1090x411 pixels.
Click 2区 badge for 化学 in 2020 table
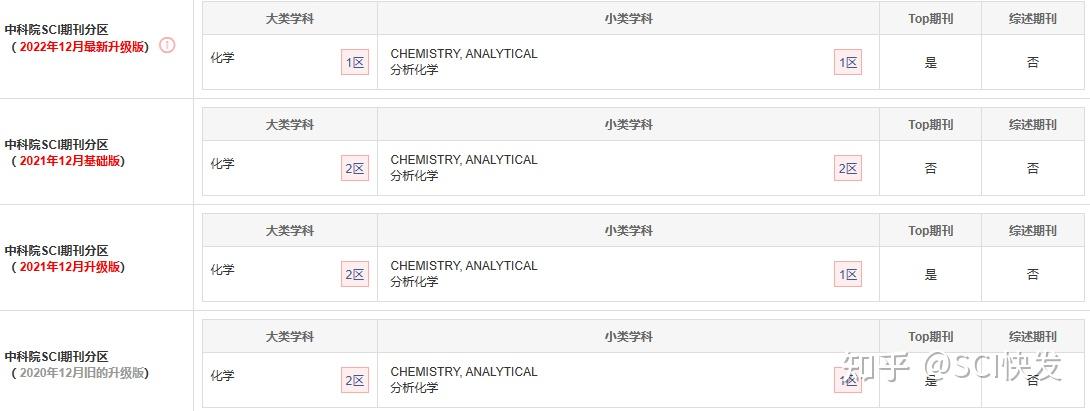coord(355,380)
